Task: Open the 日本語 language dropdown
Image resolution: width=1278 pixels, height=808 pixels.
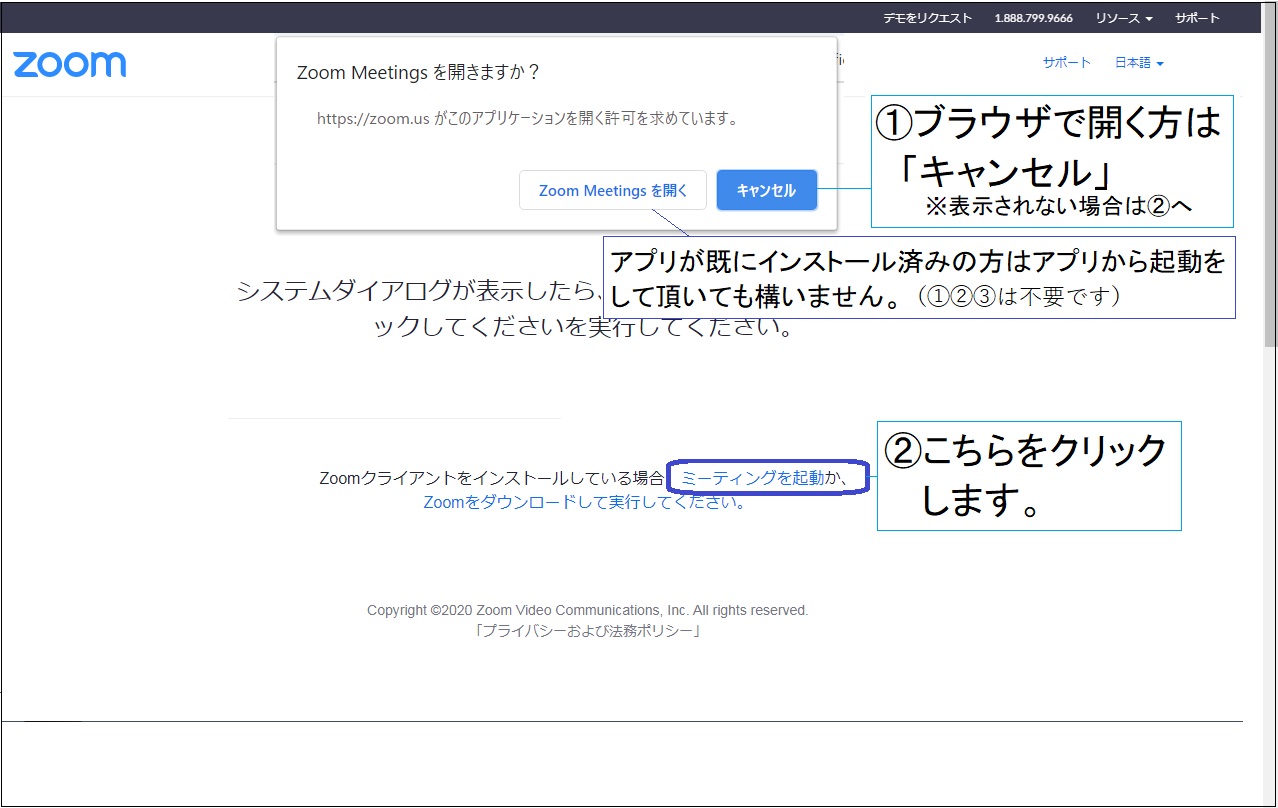Action: point(1139,62)
